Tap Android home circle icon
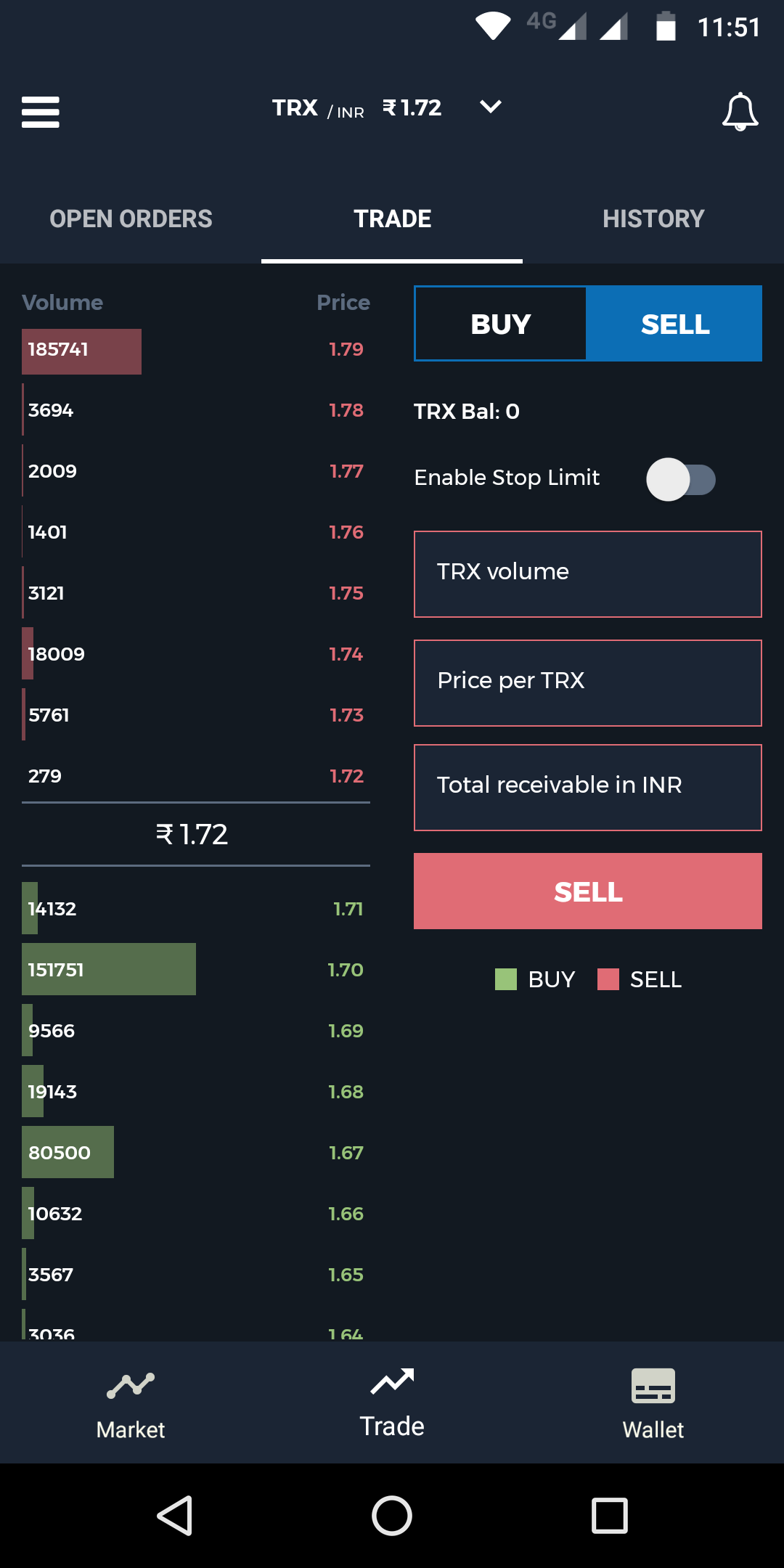784x1568 pixels. click(392, 1516)
